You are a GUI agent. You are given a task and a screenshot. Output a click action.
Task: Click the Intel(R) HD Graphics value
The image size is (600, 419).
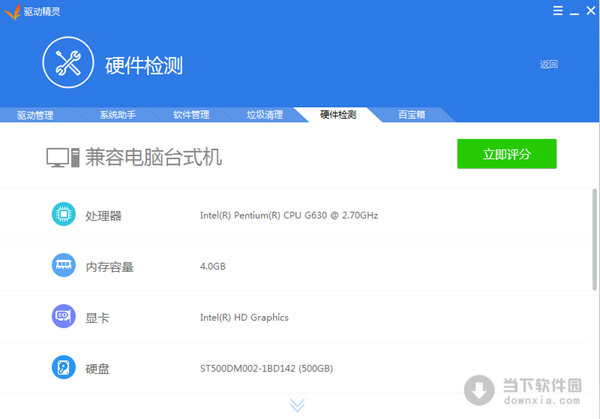pyautogui.click(x=244, y=318)
